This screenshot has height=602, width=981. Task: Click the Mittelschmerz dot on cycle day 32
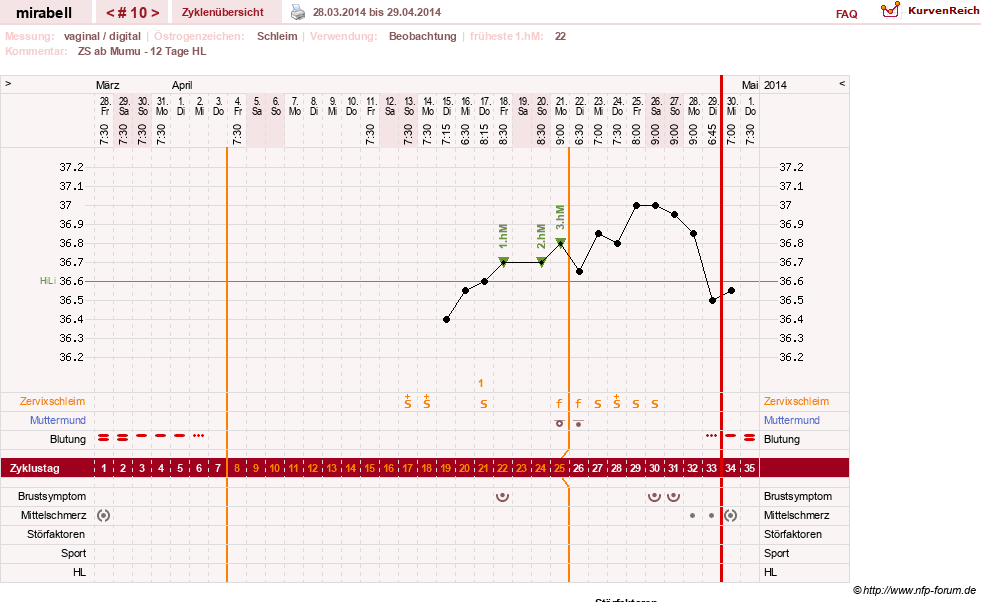(693, 516)
